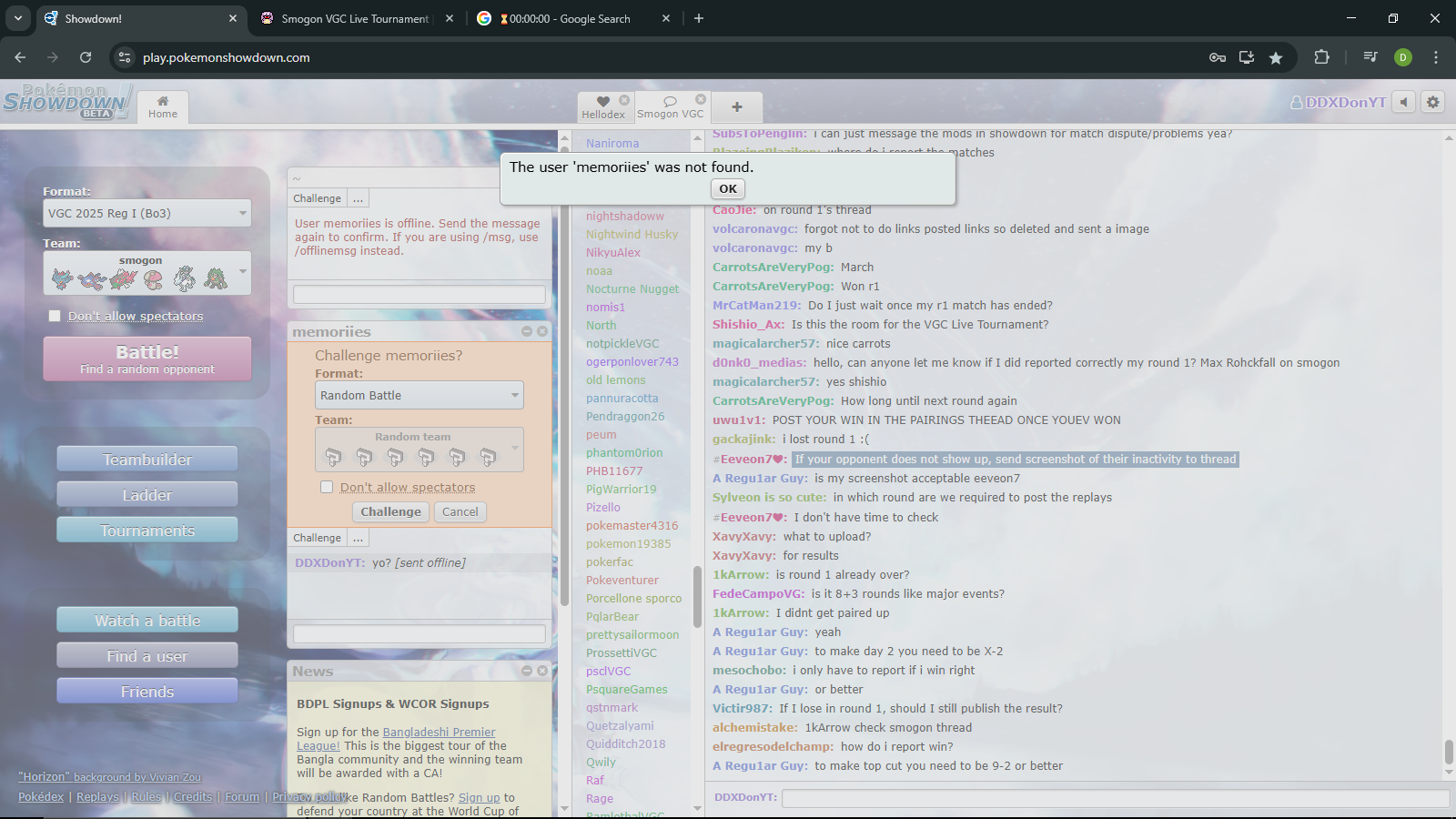Switch to the Hellodex room tab
The width and height of the screenshot is (1456, 819).
pos(602,106)
